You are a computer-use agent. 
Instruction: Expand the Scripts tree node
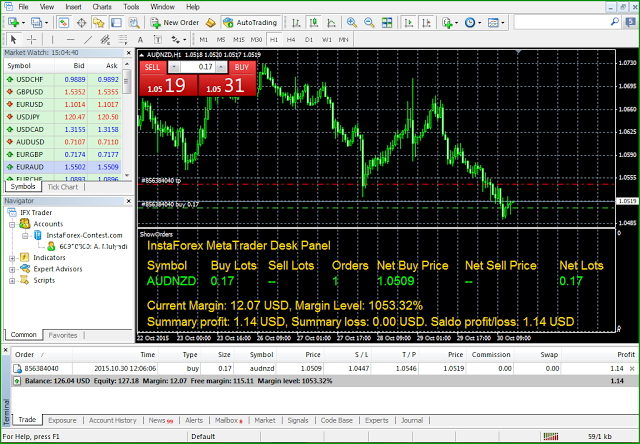pos(12,281)
